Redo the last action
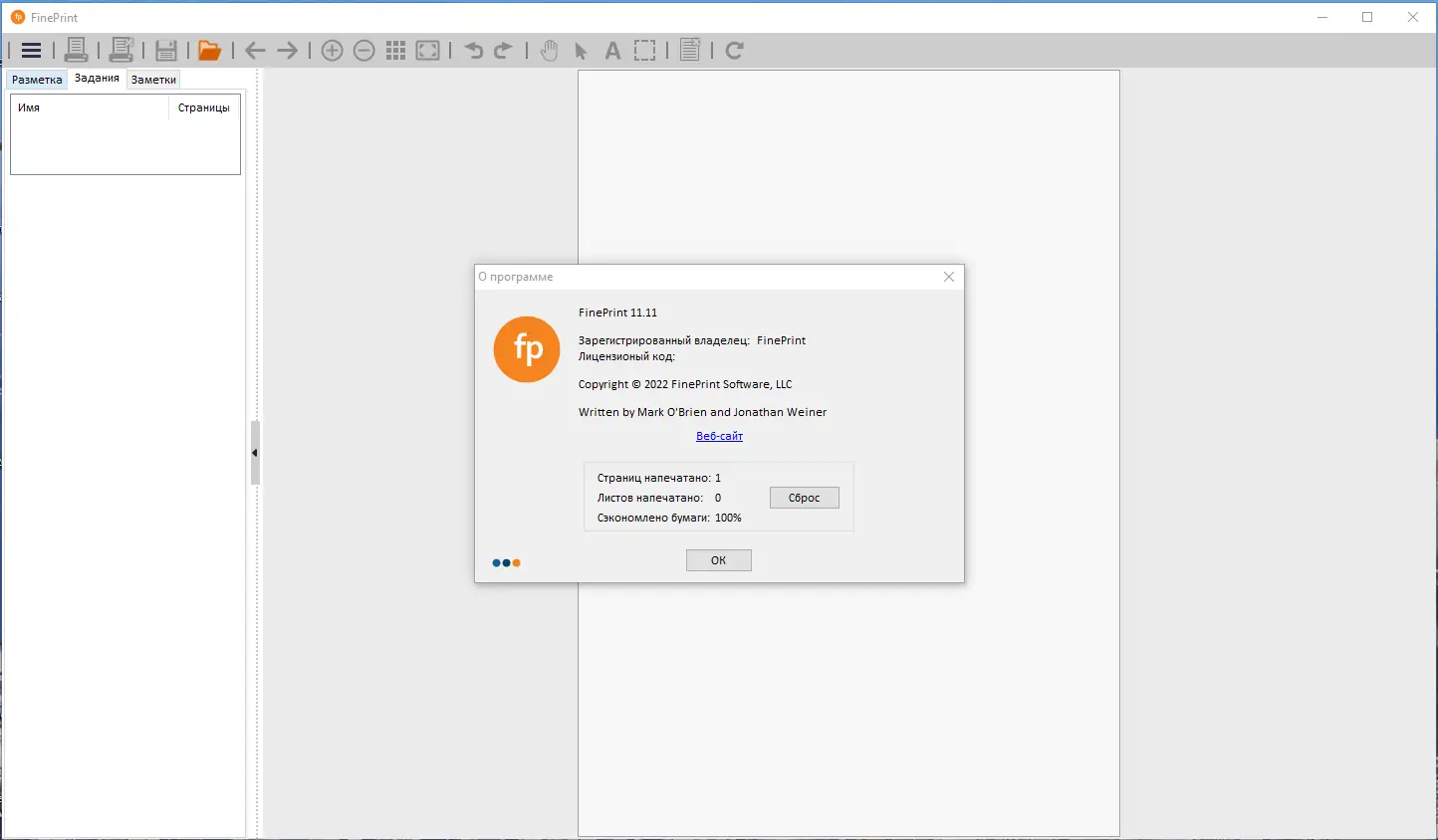This screenshot has width=1438, height=840. [x=504, y=51]
